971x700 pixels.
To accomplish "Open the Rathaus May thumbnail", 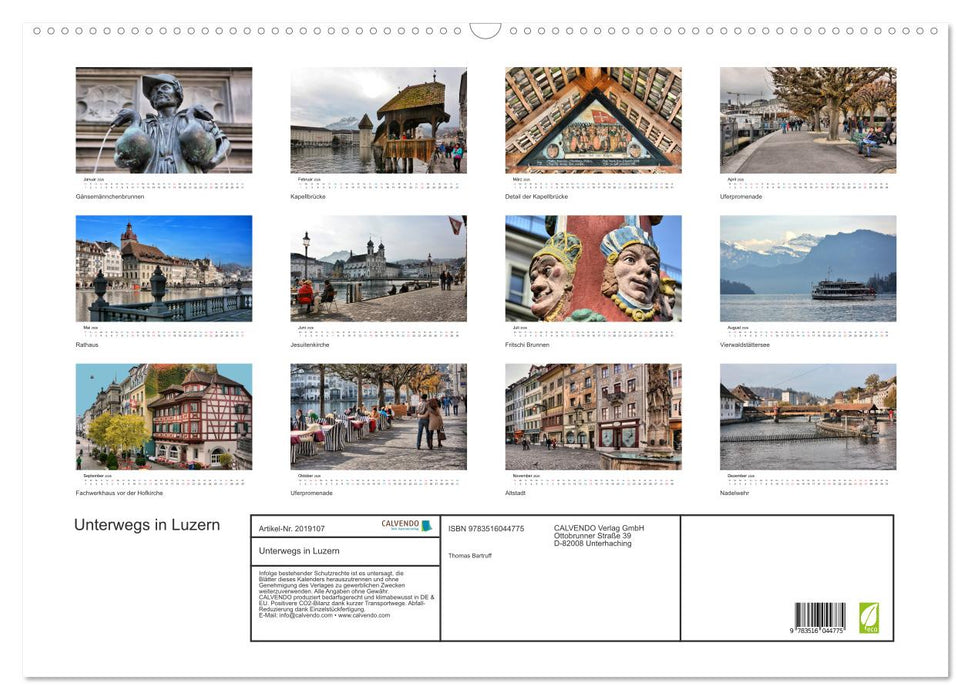I will pos(163,267).
